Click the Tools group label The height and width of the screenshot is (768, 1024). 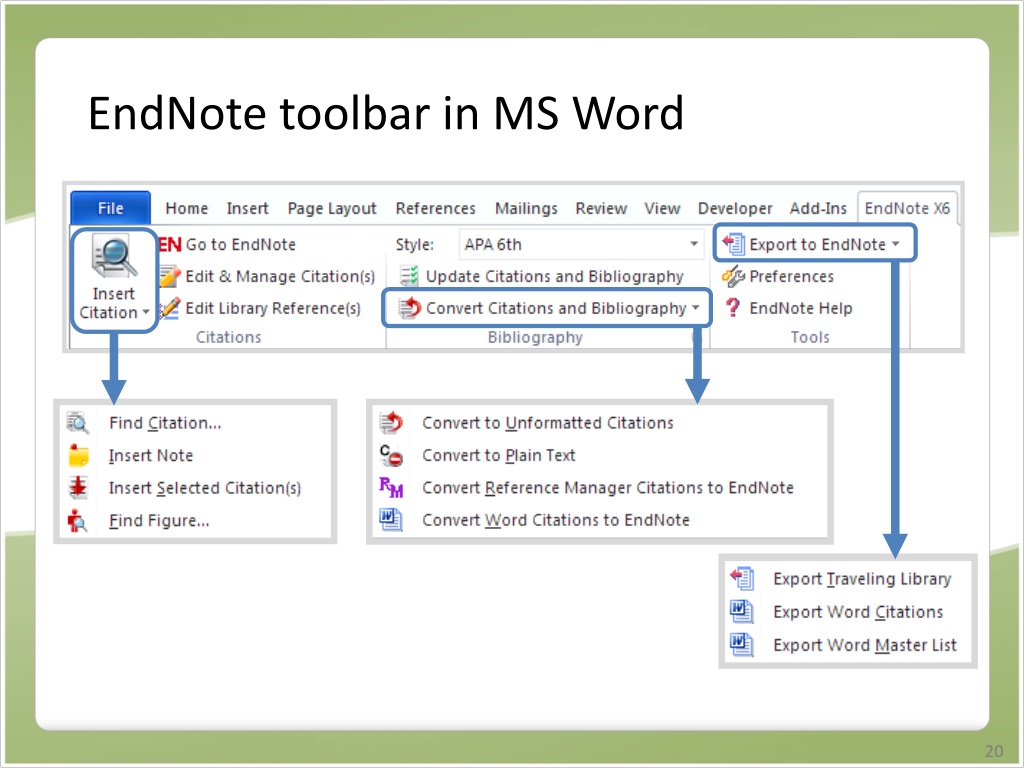coord(810,337)
